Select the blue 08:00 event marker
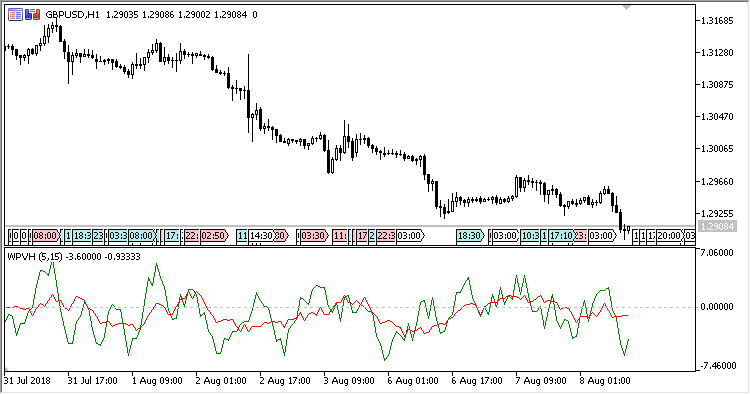750x394 pixels. click(x=142, y=236)
